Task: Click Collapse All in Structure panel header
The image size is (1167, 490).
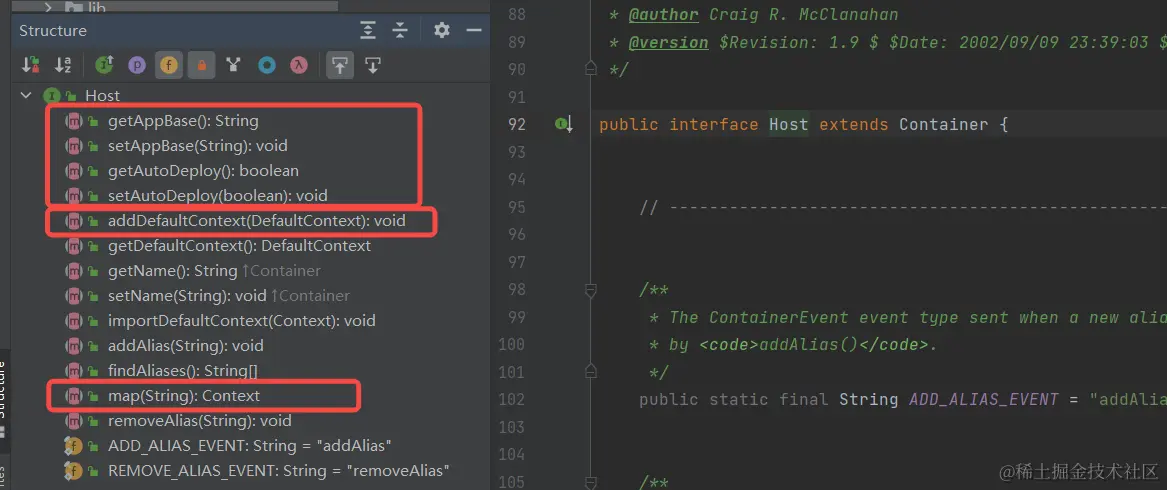Action: point(400,31)
